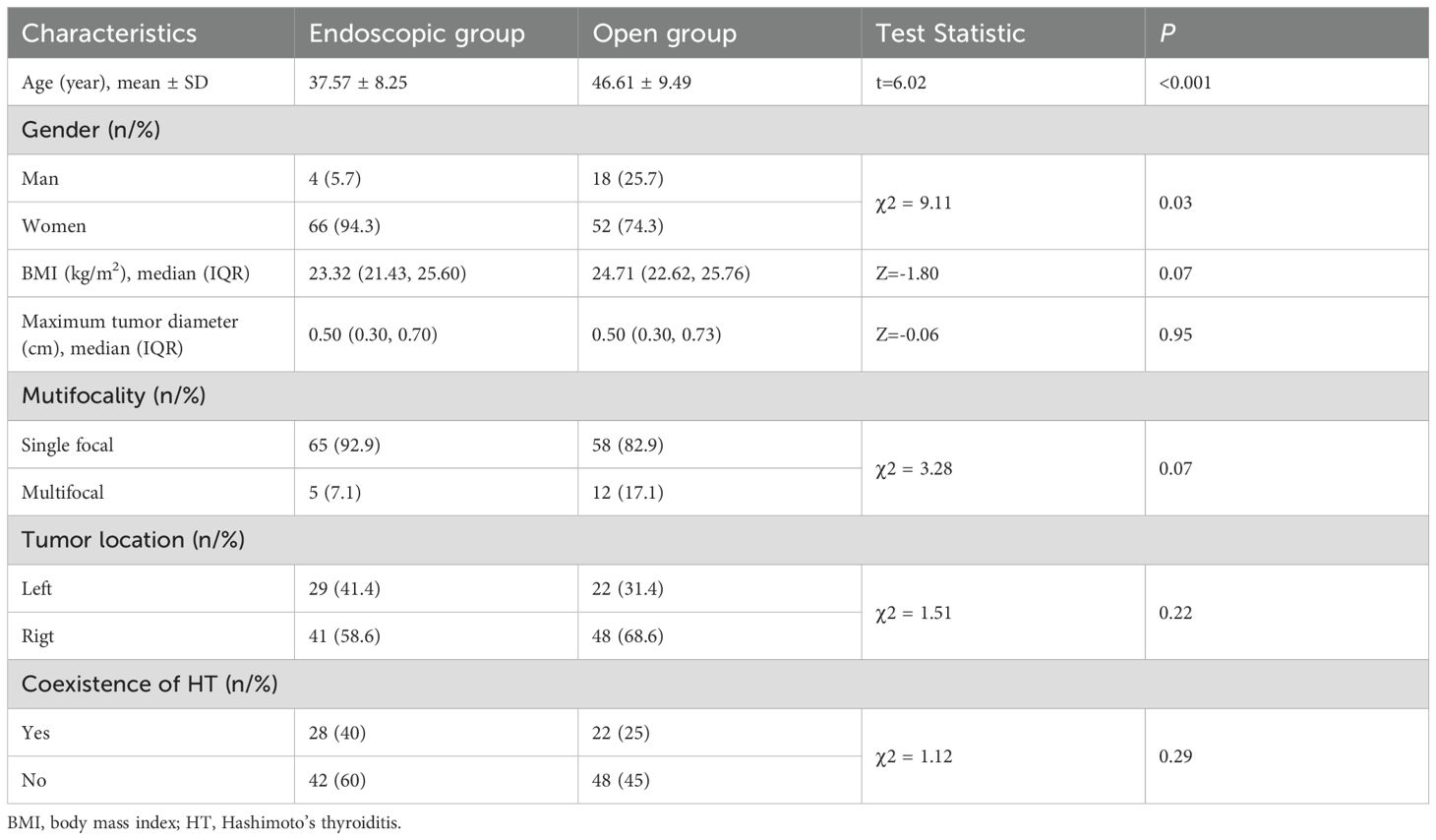Click the BMI and HT abbreviations footnote
Screen dimensions: 1436x840
[205, 823]
